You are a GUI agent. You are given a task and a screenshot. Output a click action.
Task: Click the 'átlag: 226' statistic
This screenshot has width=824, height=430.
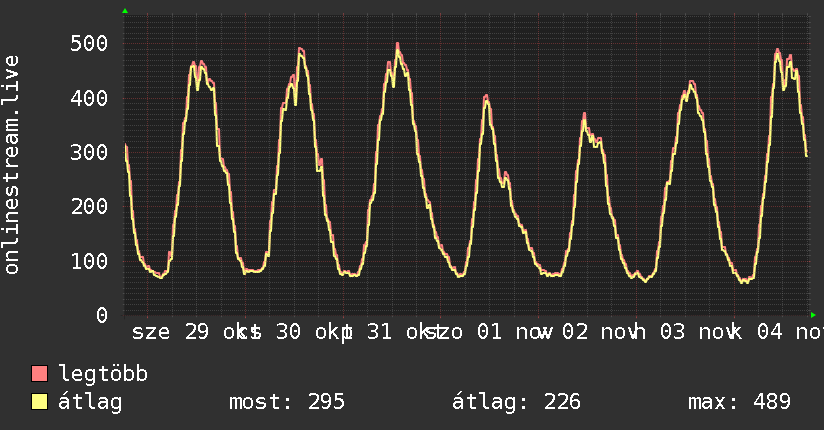516,402
